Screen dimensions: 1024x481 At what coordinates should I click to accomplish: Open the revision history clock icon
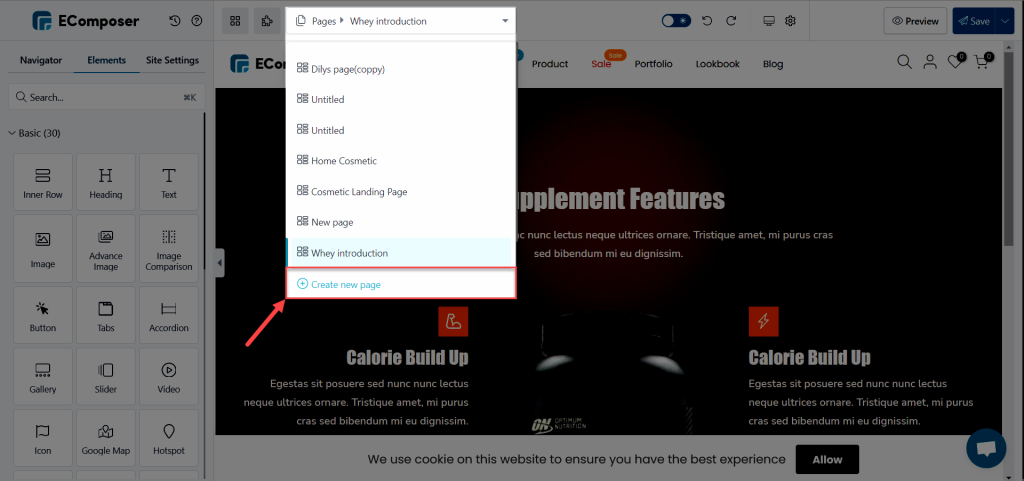pos(174,21)
